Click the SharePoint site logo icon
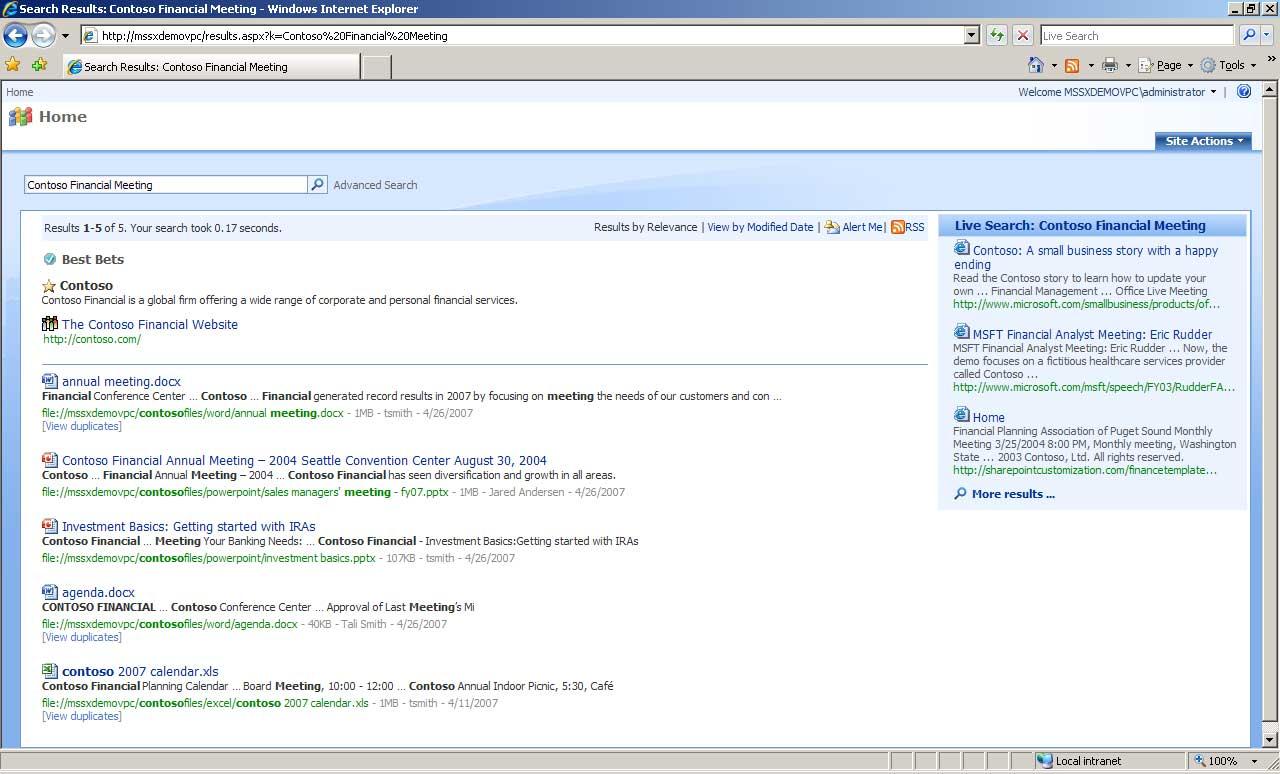The width and height of the screenshot is (1280, 774). point(20,117)
